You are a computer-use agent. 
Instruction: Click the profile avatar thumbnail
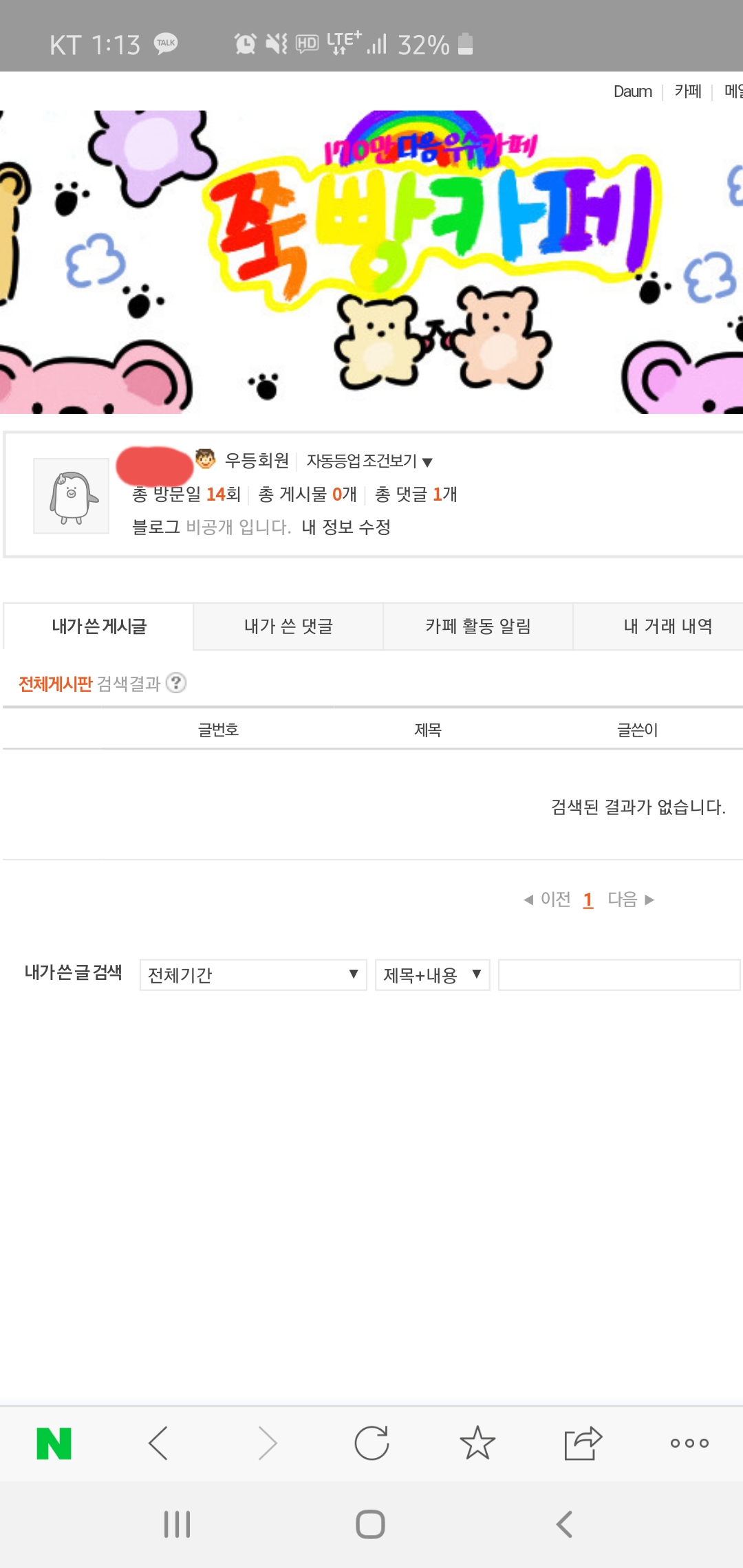(72, 496)
